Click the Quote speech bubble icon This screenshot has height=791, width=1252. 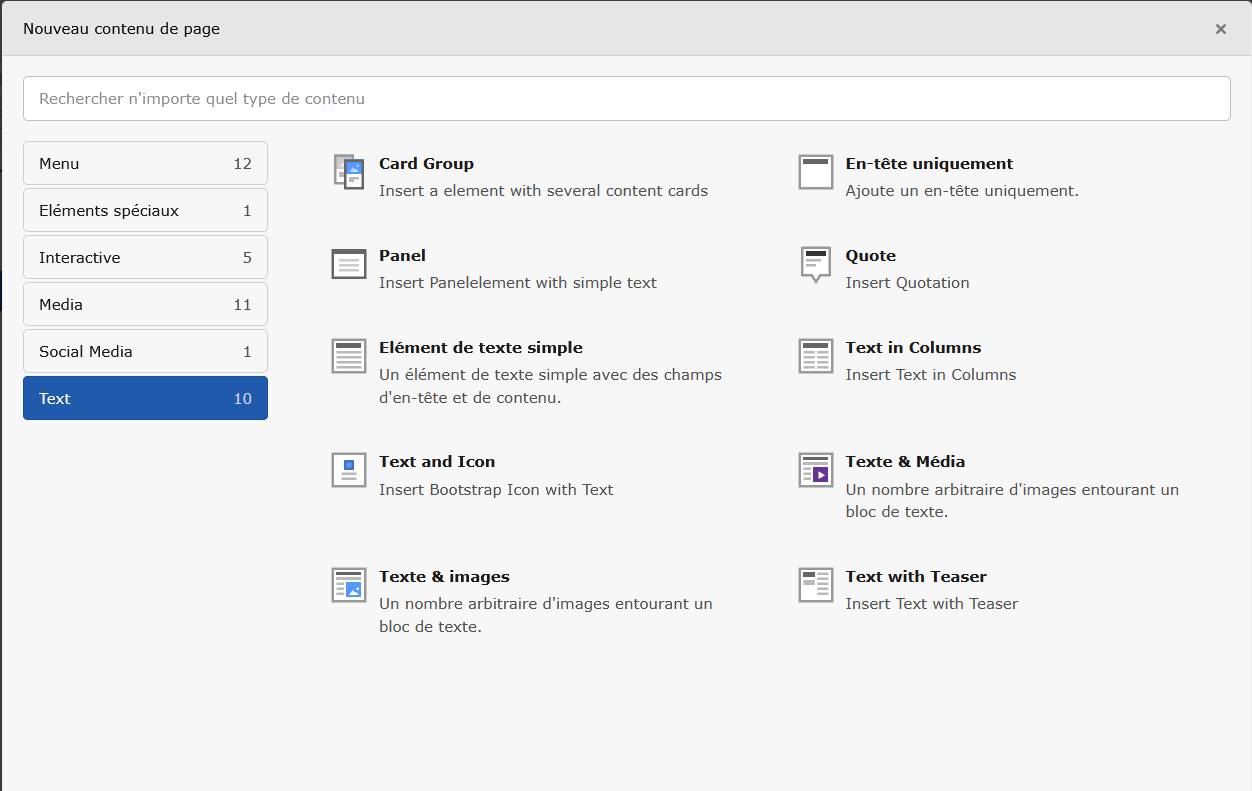[815, 264]
